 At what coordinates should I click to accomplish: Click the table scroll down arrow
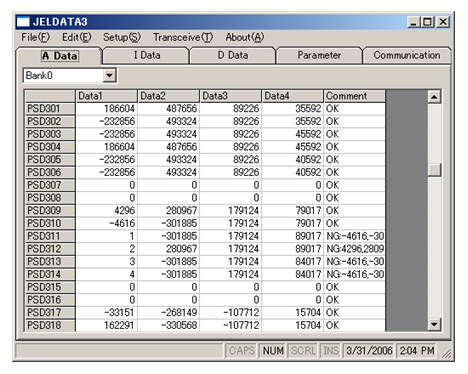[x=434, y=324]
